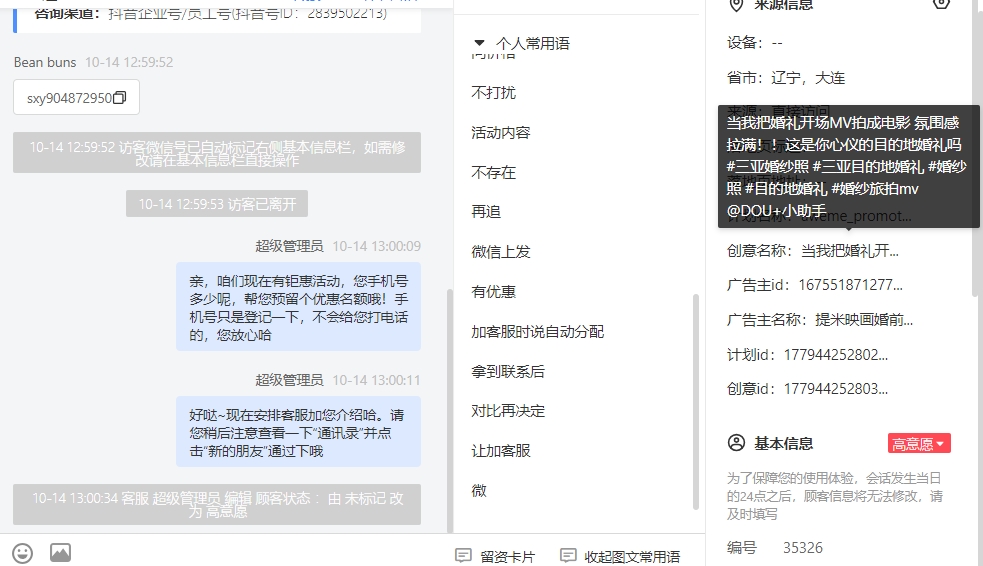Click the 10-14 13:00:11 timestamp
Image resolution: width=983 pixels, height=566 pixels.
coord(377,380)
